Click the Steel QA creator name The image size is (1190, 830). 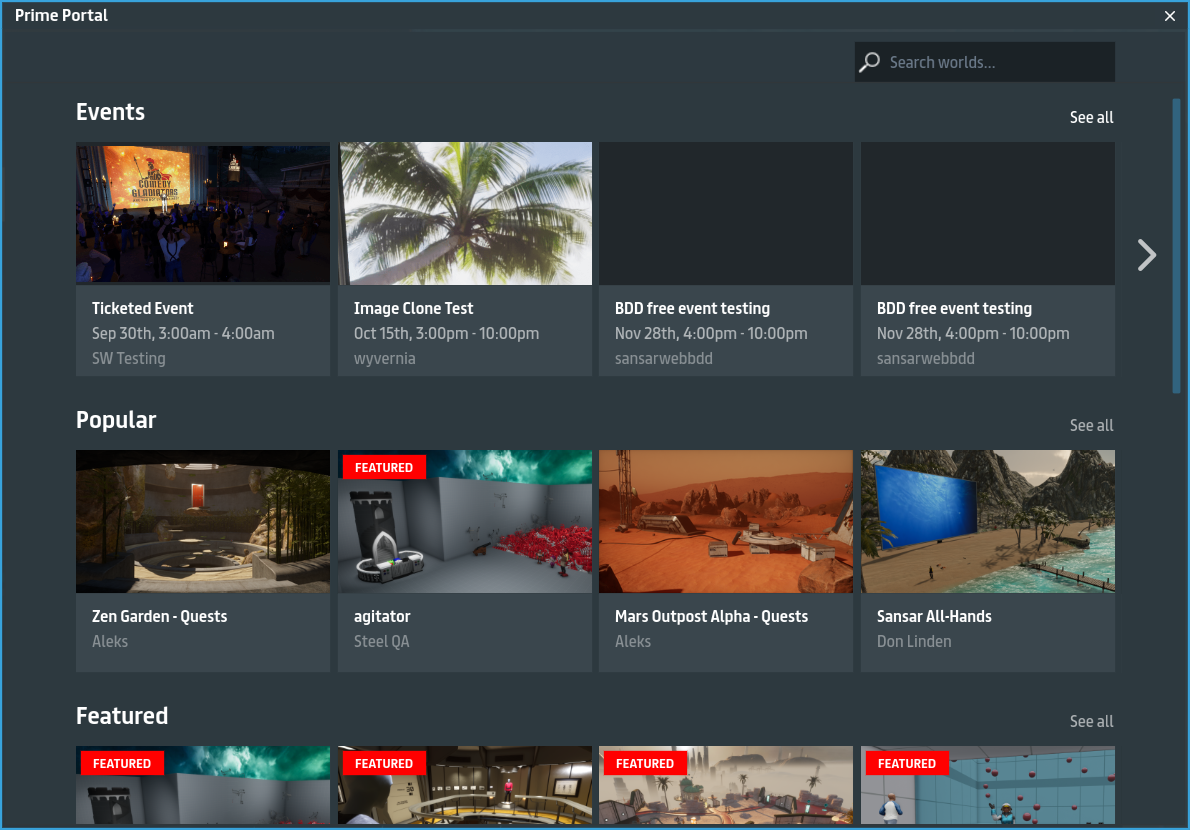(x=381, y=641)
